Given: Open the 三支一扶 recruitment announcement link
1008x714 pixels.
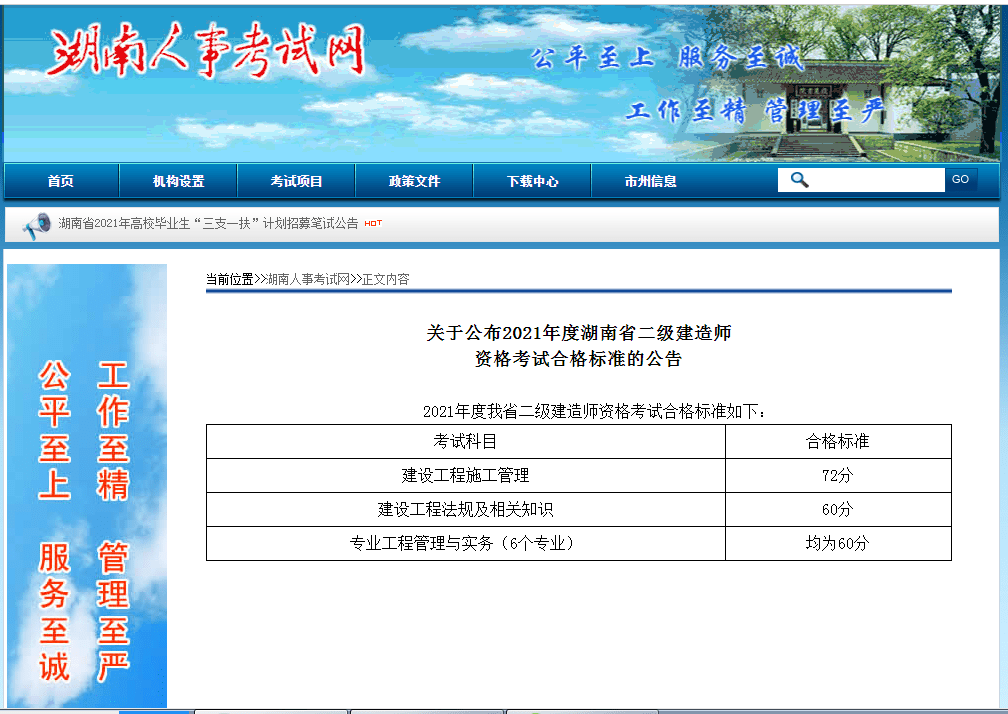Looking at the screenshot, I should click(x=210, y=224).
